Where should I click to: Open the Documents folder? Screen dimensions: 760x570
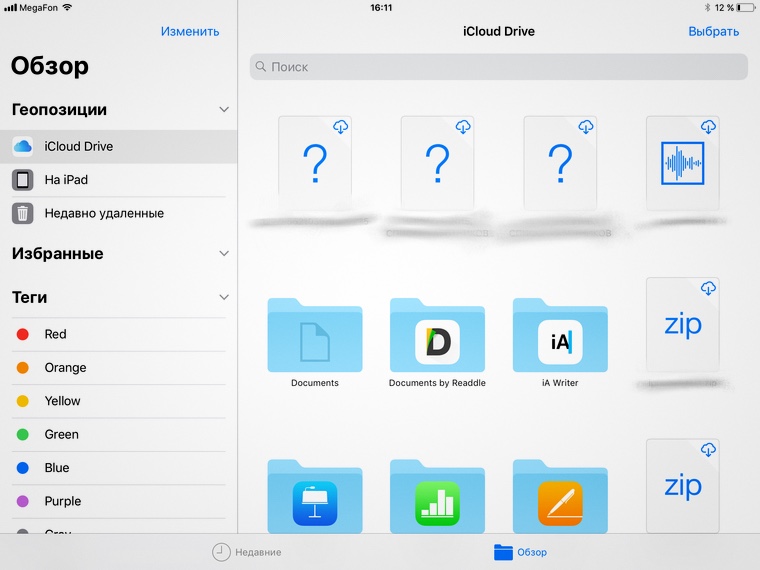pos(315,335)
